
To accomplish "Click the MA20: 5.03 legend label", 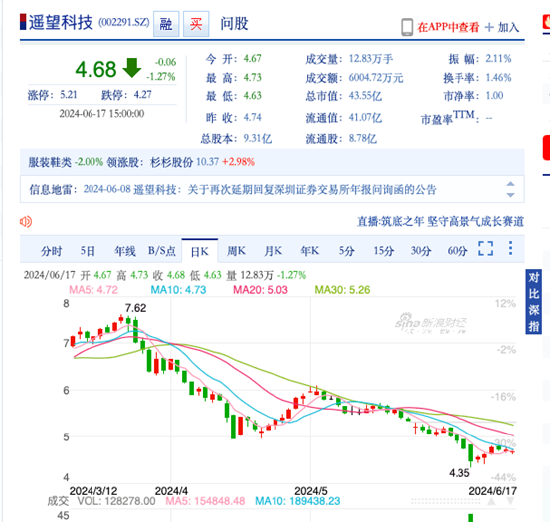I will [x=260, y=290].
